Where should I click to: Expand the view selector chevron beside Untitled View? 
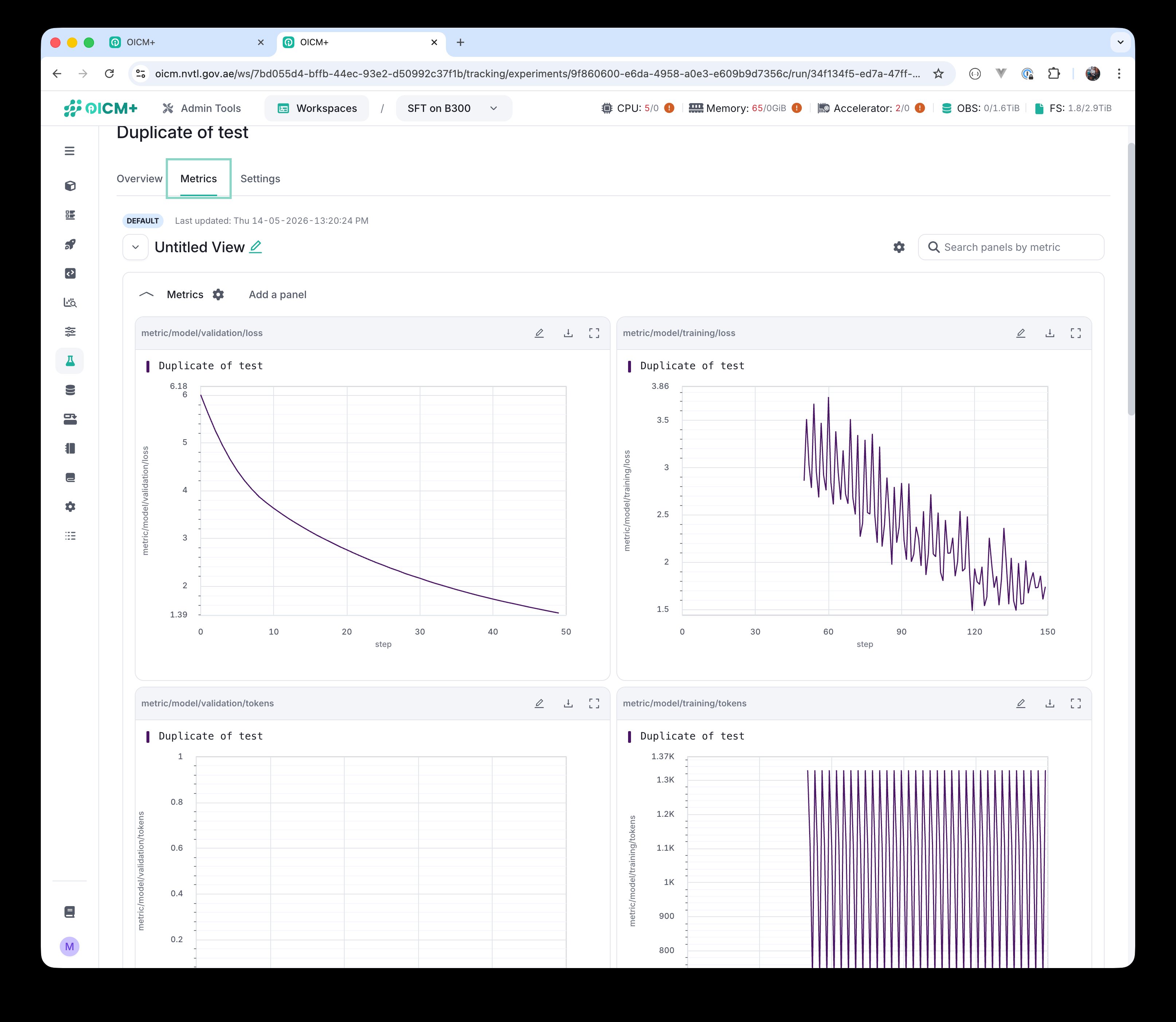coord(136,247)
